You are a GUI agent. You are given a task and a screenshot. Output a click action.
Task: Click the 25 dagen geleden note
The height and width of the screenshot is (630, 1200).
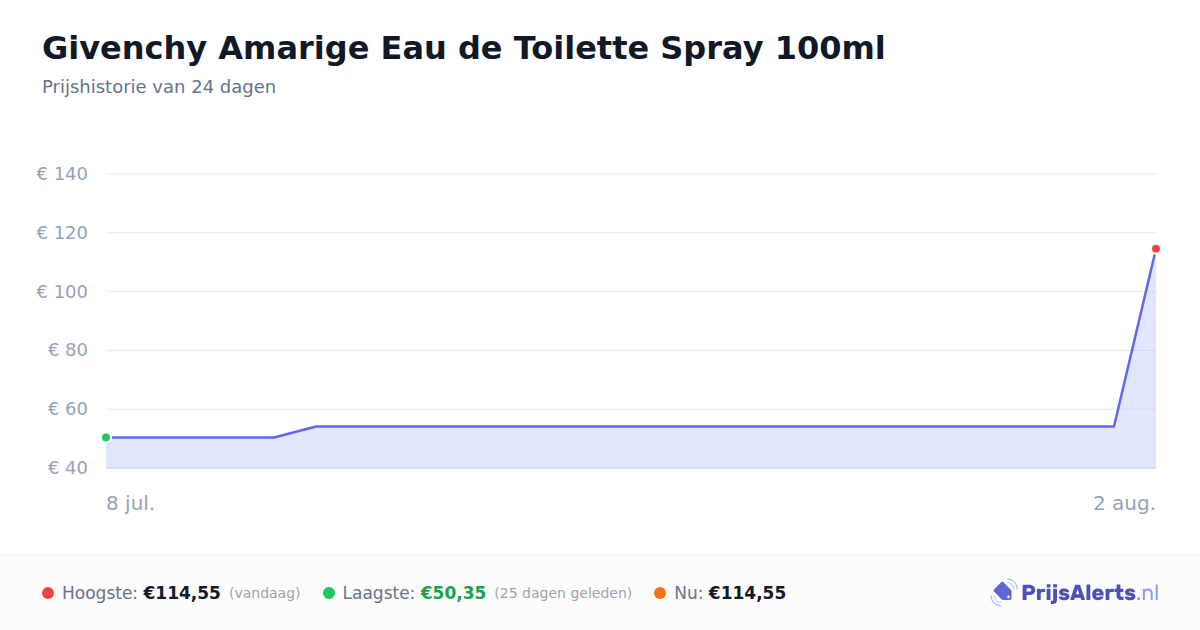563,593
